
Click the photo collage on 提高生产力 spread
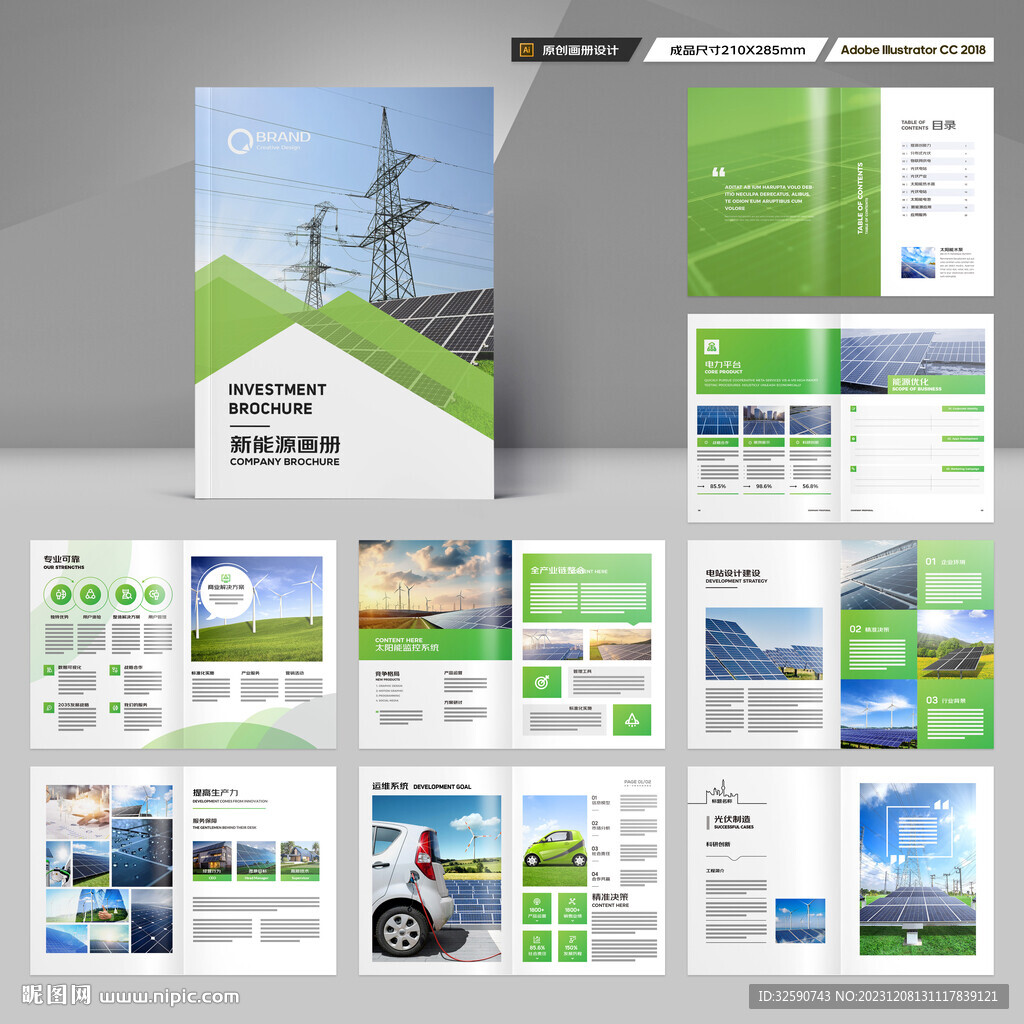coord(109,869)
